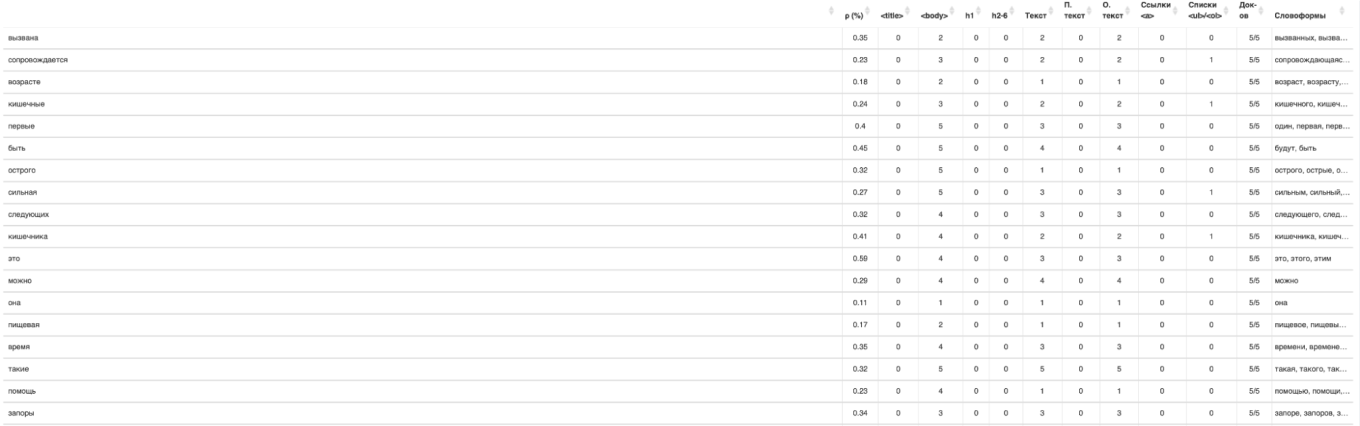This screenshot has height=426, width=1360.
Task: Click the word cell "пищевая"
Action: [24, 323]
